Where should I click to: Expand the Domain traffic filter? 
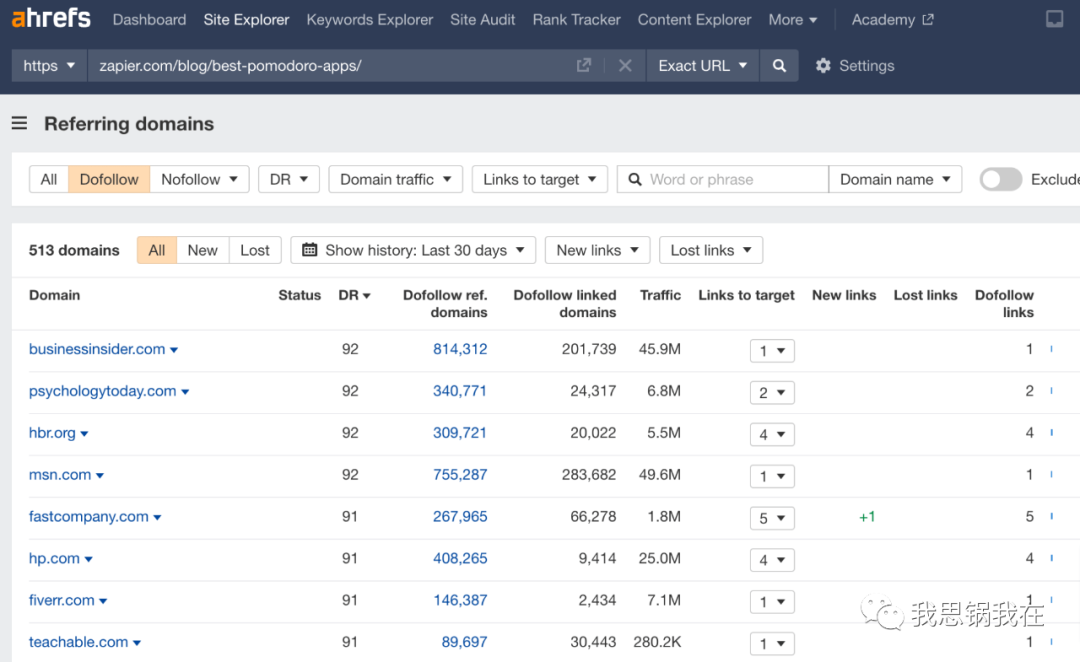pyautogui.click(x=395, y=179)
